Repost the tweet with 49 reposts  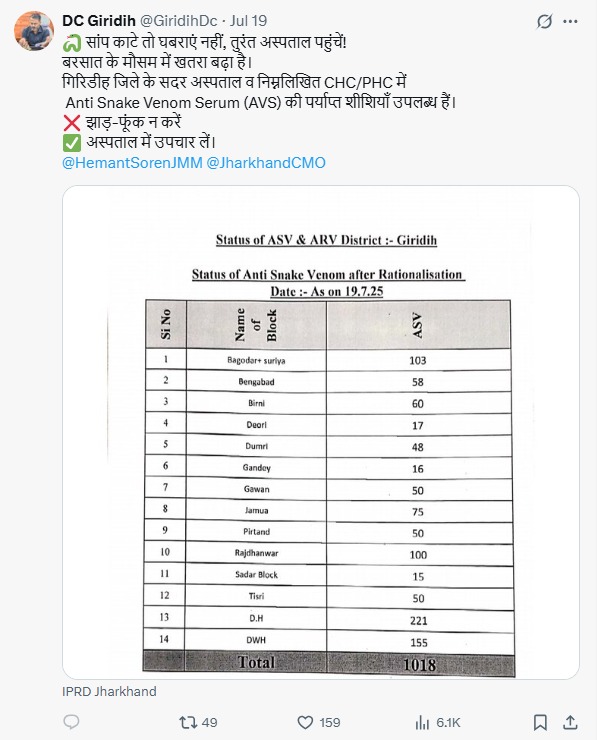(187, 723)
